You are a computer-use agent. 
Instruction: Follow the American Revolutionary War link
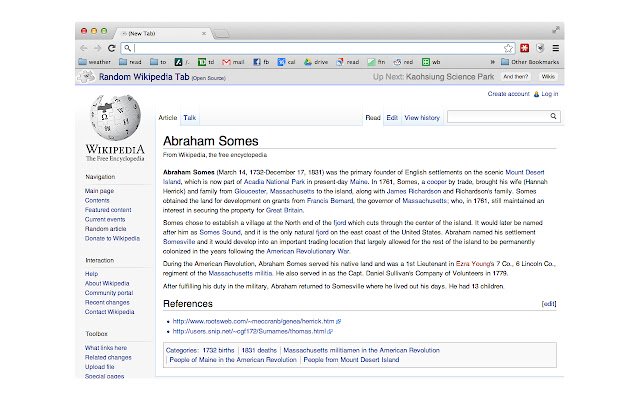point(308,251)
